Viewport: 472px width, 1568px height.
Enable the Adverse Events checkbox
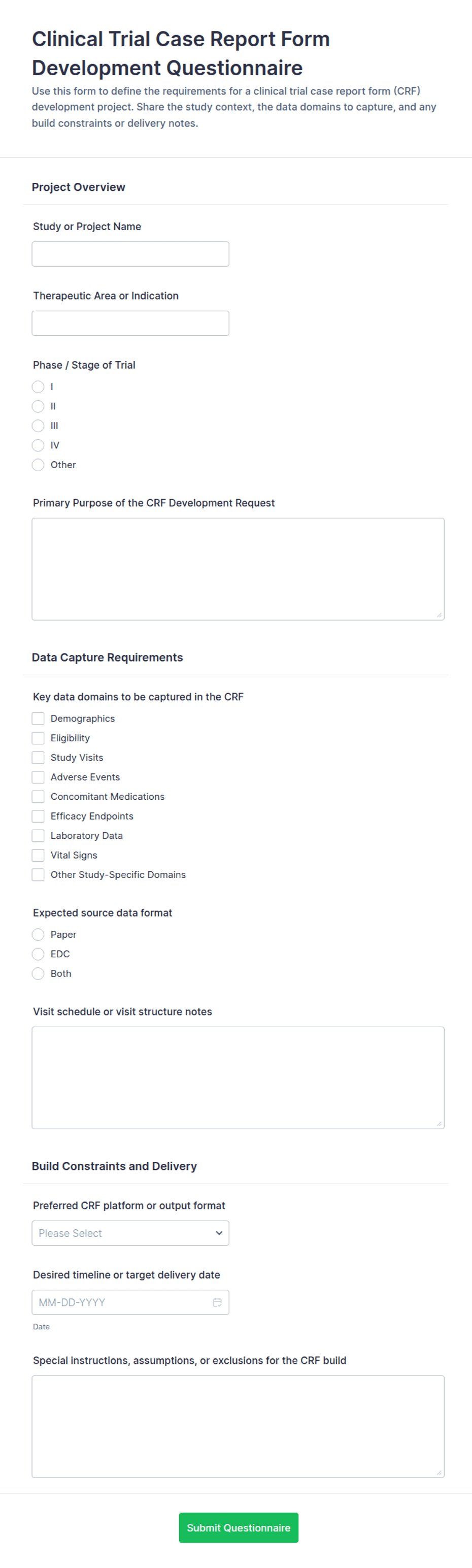coord(38,777)
